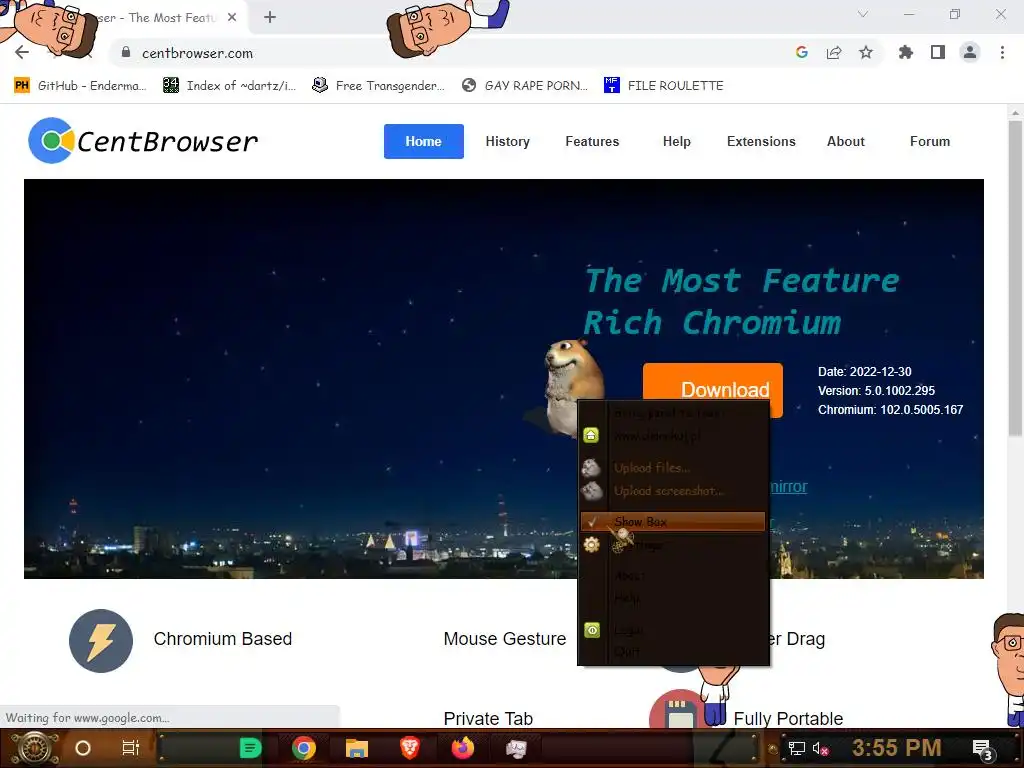Image resolution: width=1024 pixels, height=768 pixels.
Task: Click the Chromium: 102.0.5005.167 text
Action: click(x=891, y=409)
